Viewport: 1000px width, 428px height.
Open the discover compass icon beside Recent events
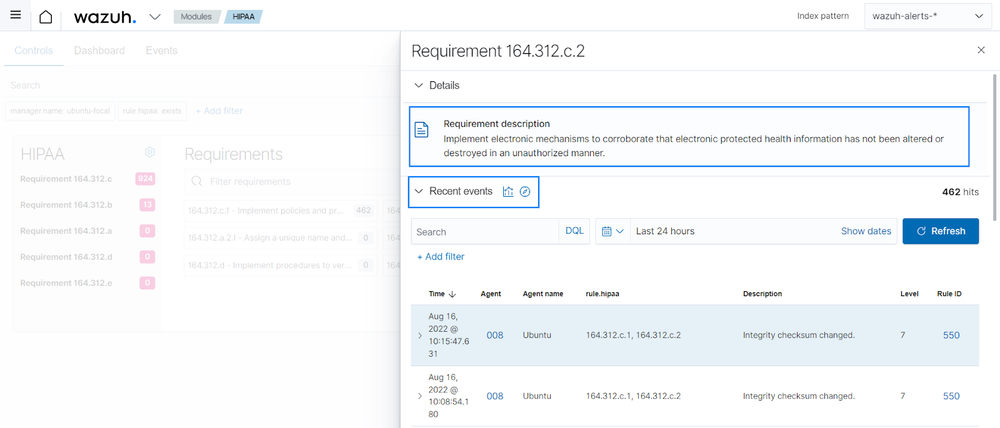coord(525,191)
